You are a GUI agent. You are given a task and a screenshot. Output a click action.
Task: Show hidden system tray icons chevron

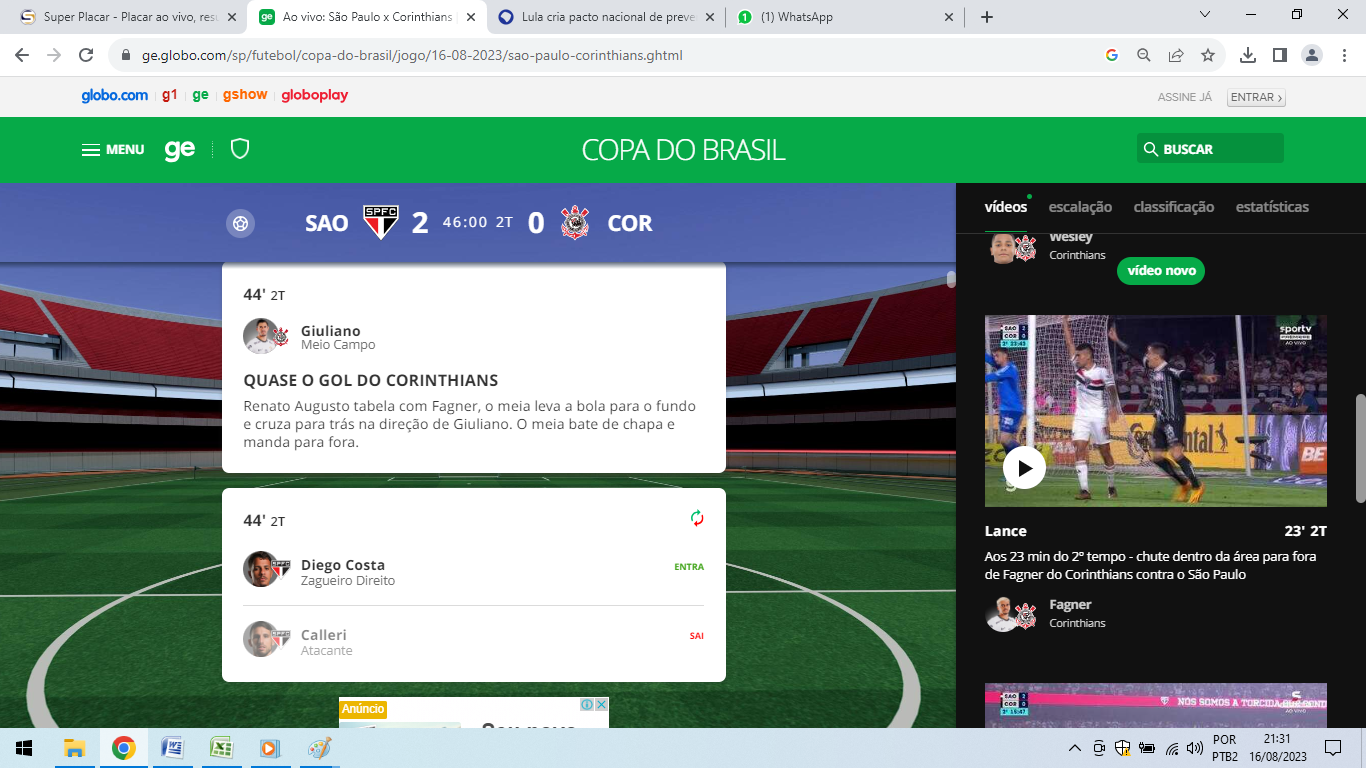tap(1075, 748)
